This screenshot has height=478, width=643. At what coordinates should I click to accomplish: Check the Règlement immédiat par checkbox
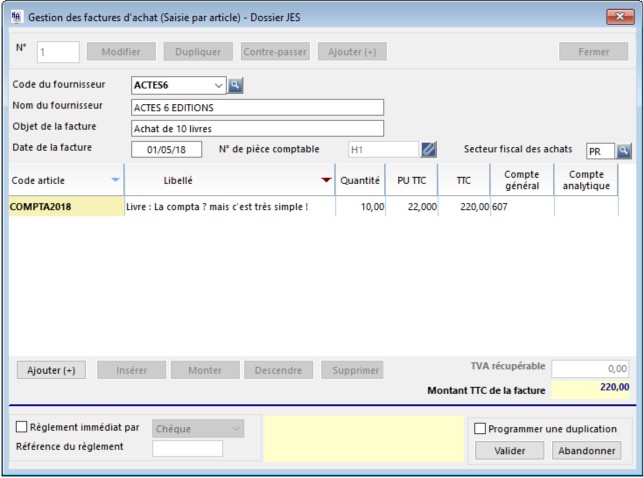[21, 427]
